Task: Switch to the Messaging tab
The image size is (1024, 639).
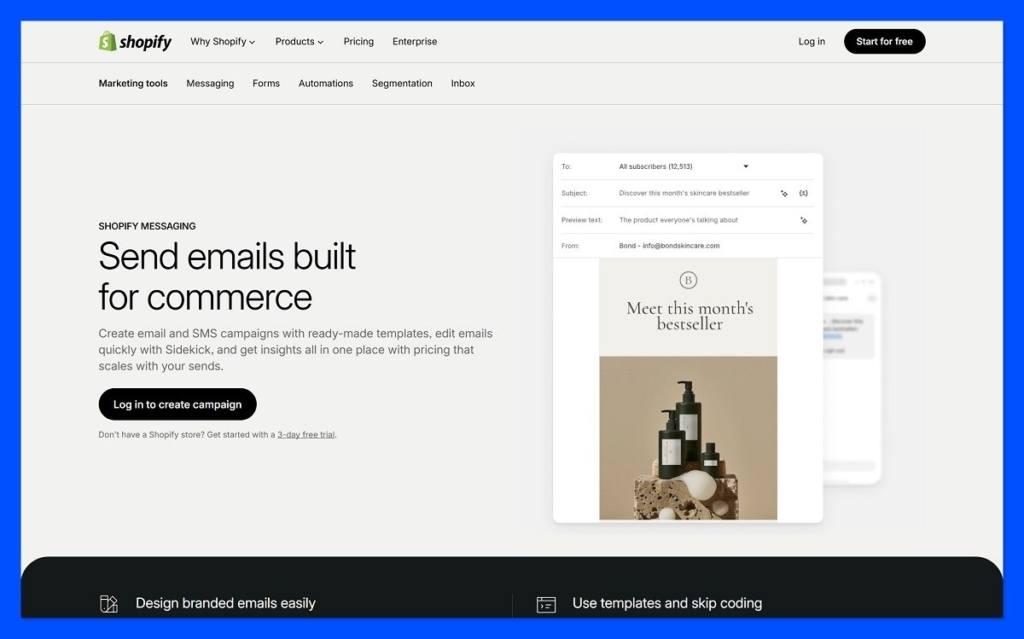Action: 210,83
